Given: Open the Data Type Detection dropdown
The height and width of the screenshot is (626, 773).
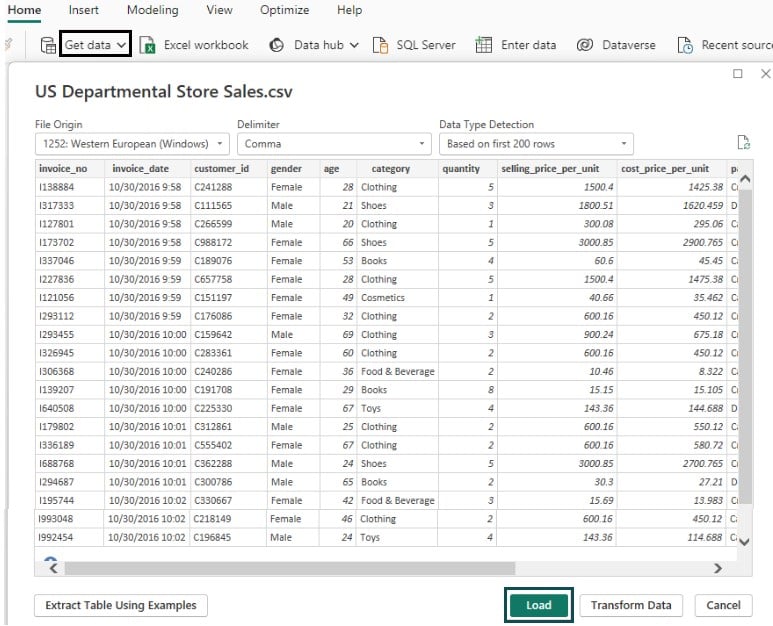Looking at the screenshot, I should tap(536, 144).
